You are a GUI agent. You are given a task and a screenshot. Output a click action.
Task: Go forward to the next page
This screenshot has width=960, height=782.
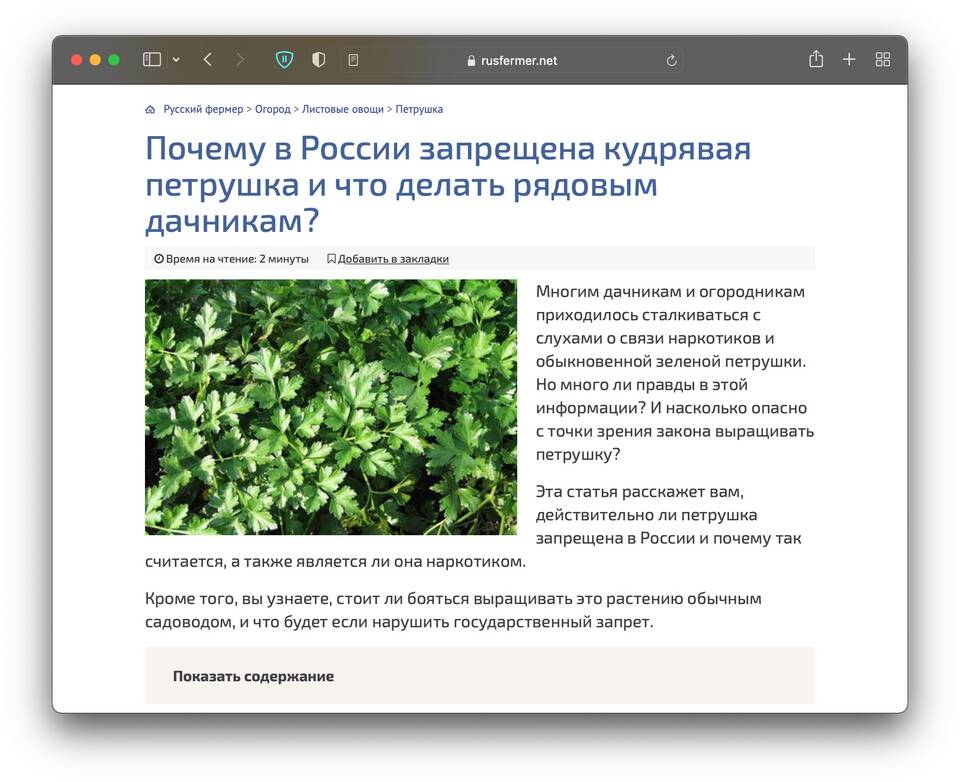tap(240, 60)
